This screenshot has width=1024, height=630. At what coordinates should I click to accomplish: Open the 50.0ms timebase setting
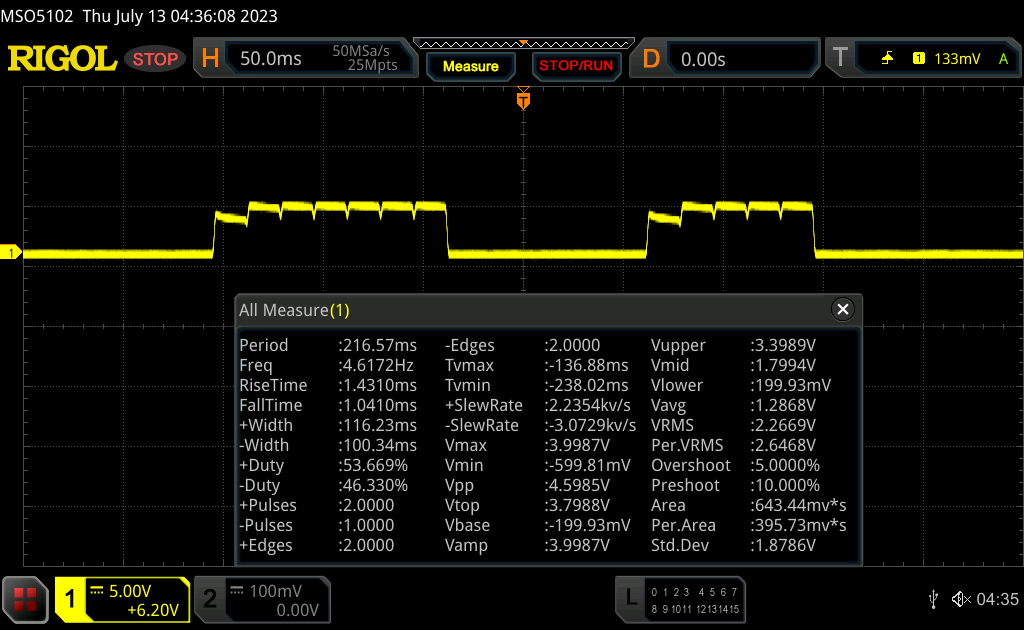pos(270,59)
